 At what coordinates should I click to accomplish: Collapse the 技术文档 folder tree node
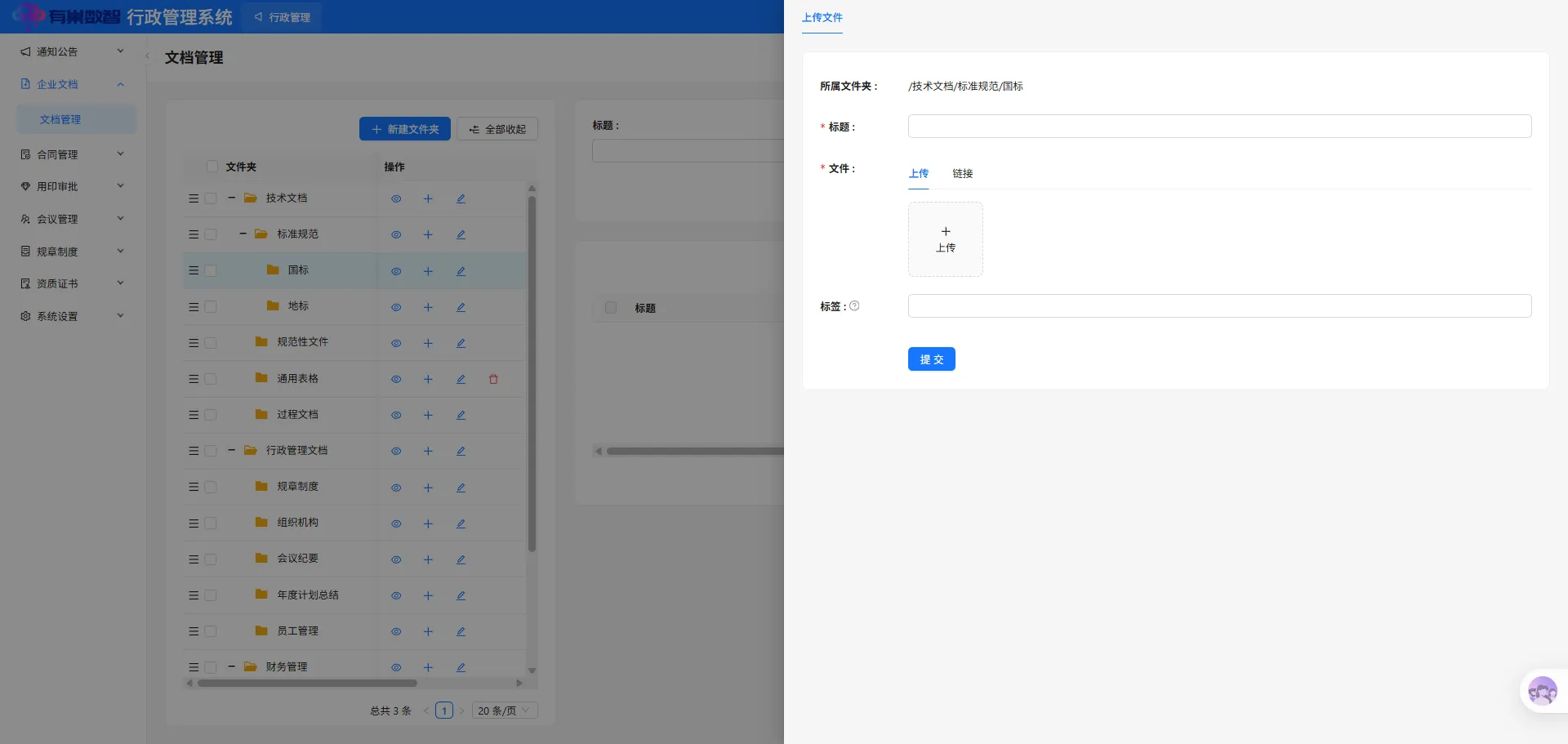point(232,198)
